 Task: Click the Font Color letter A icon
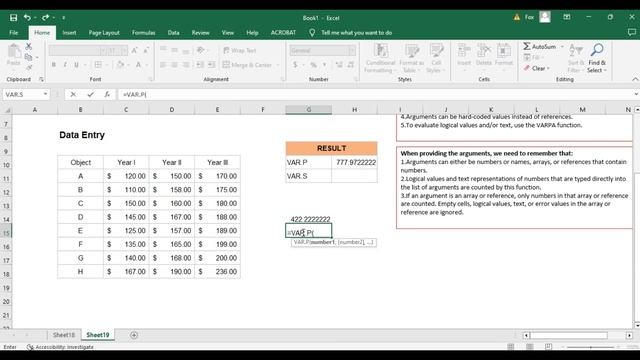pos(138,64)
